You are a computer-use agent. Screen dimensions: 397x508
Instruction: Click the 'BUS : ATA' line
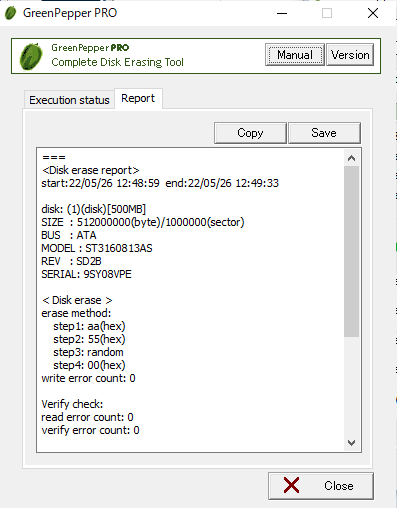click(69, 235)
